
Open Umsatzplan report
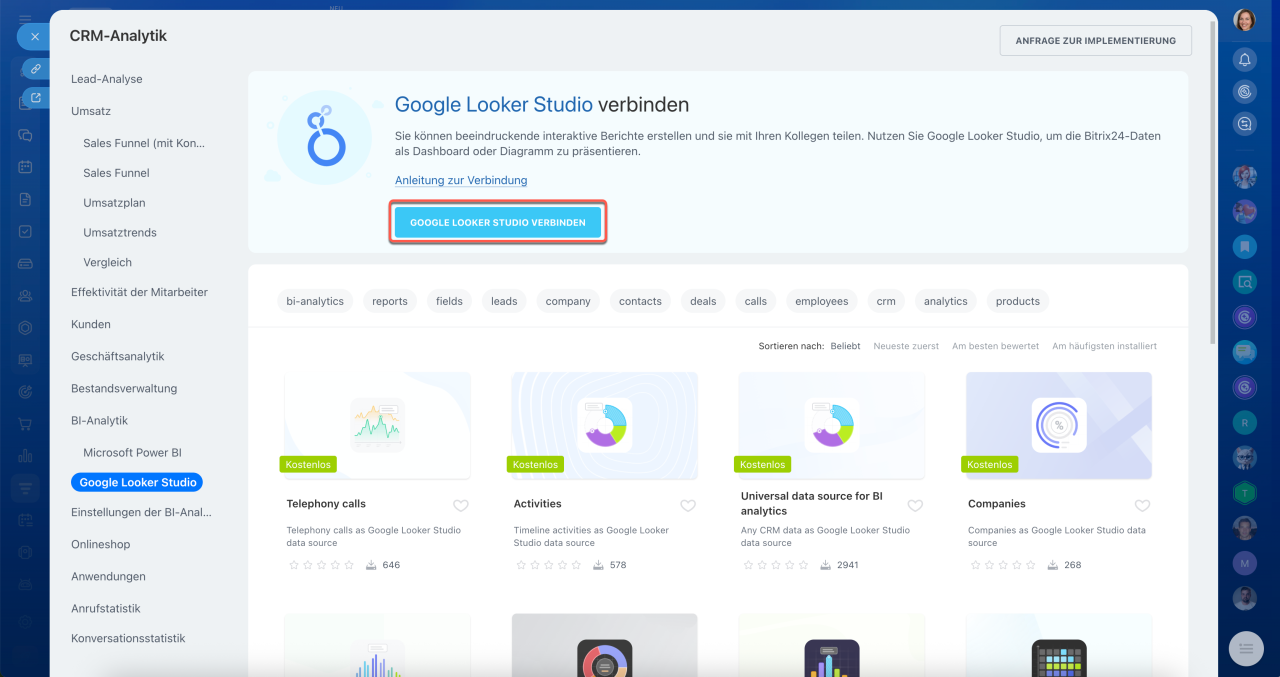114,203
